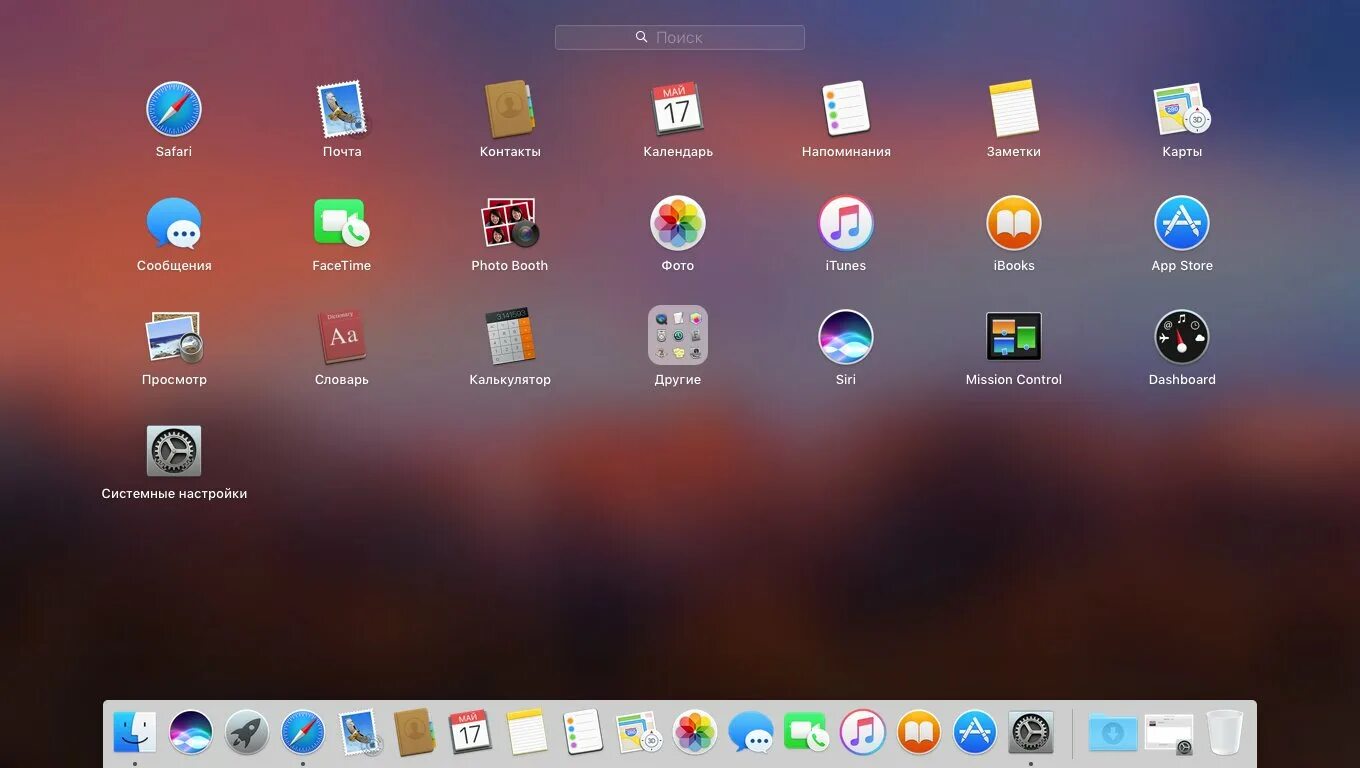The image size is (1360, 768).
Task: Expand the Другие folder in Launchpad
Action: click(678, 336)
